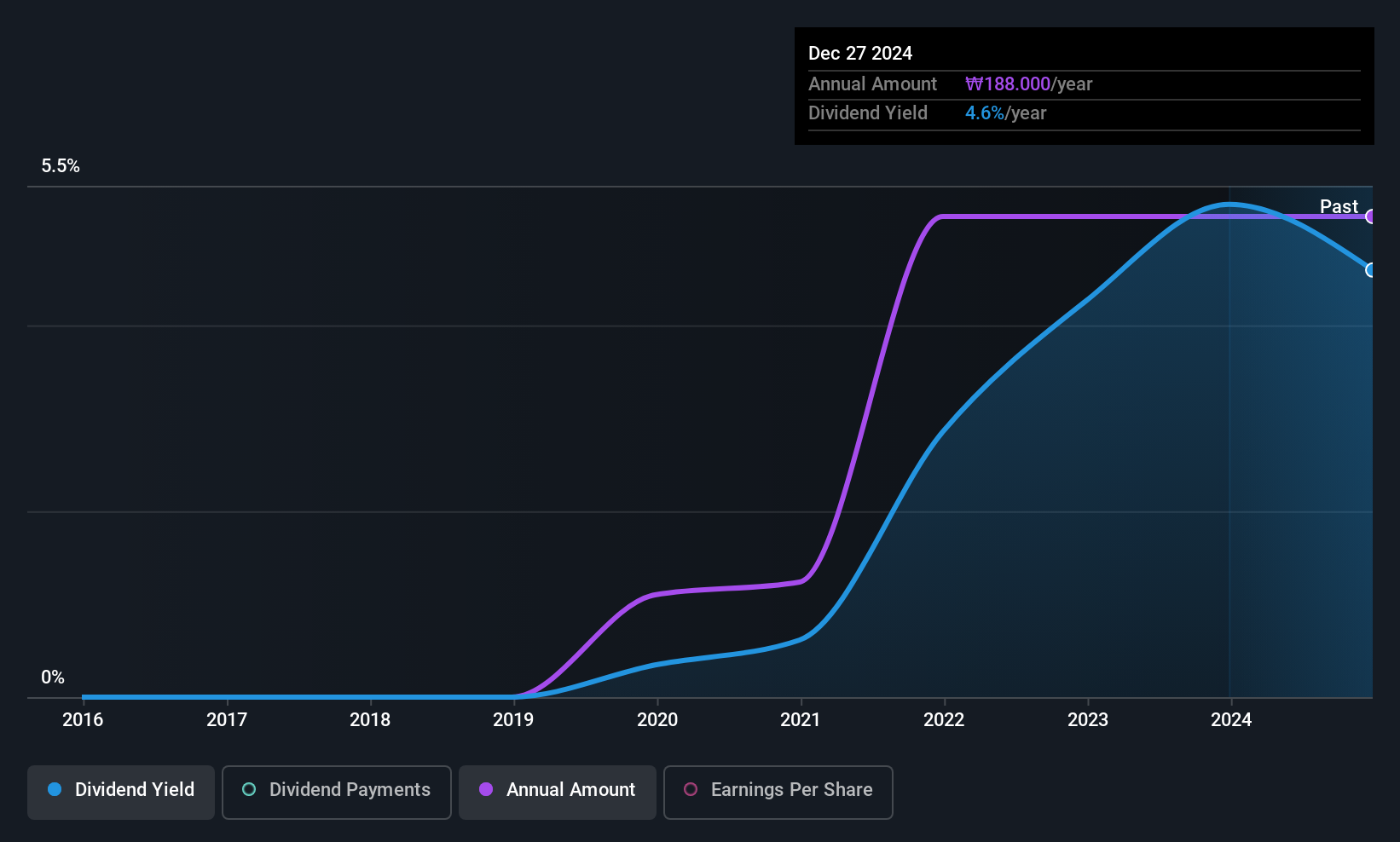Click the 4.6%/year dividend yield value

pos(1006,113)
